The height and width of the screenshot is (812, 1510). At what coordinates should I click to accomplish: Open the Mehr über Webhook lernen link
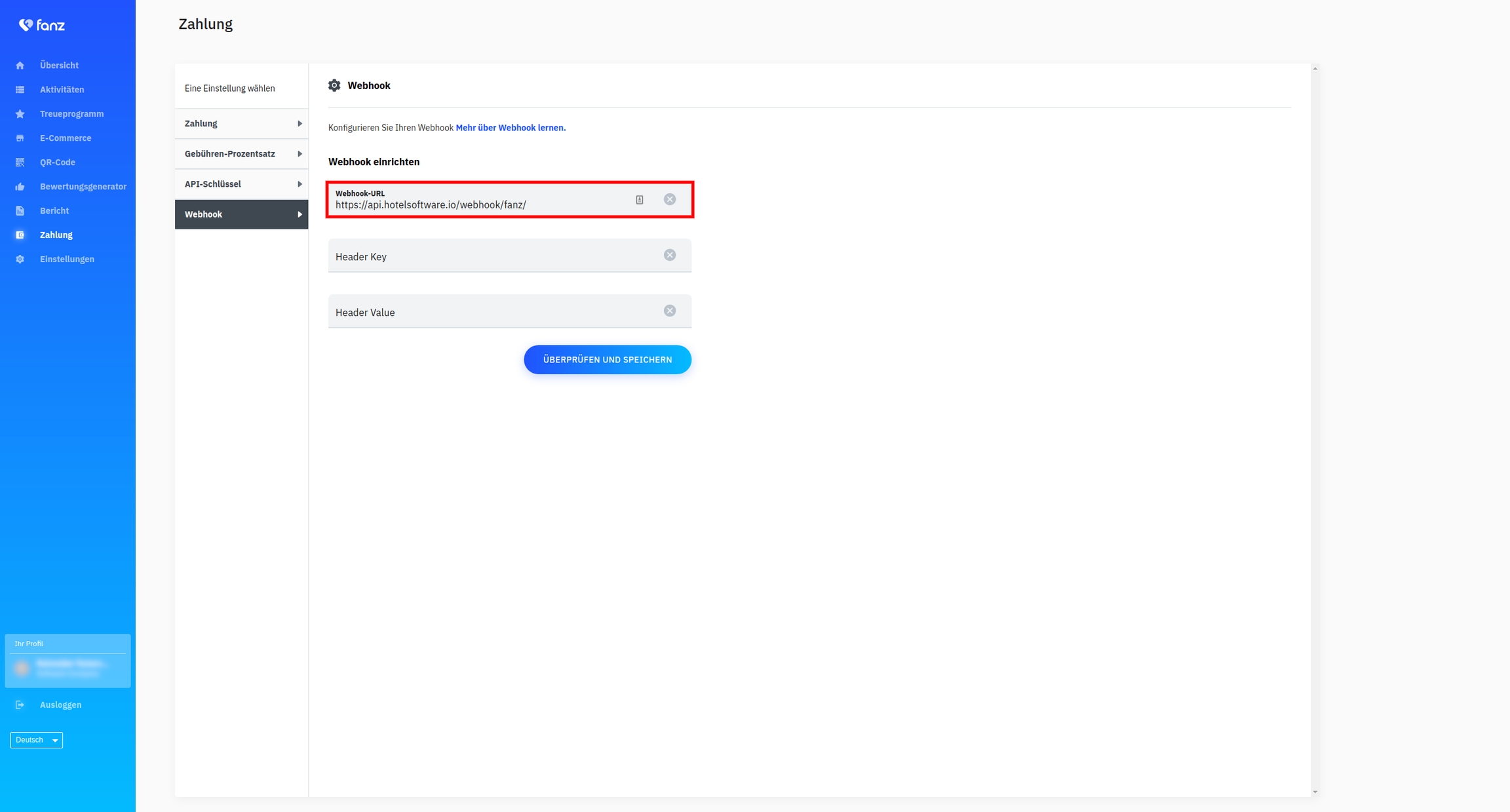511,128
